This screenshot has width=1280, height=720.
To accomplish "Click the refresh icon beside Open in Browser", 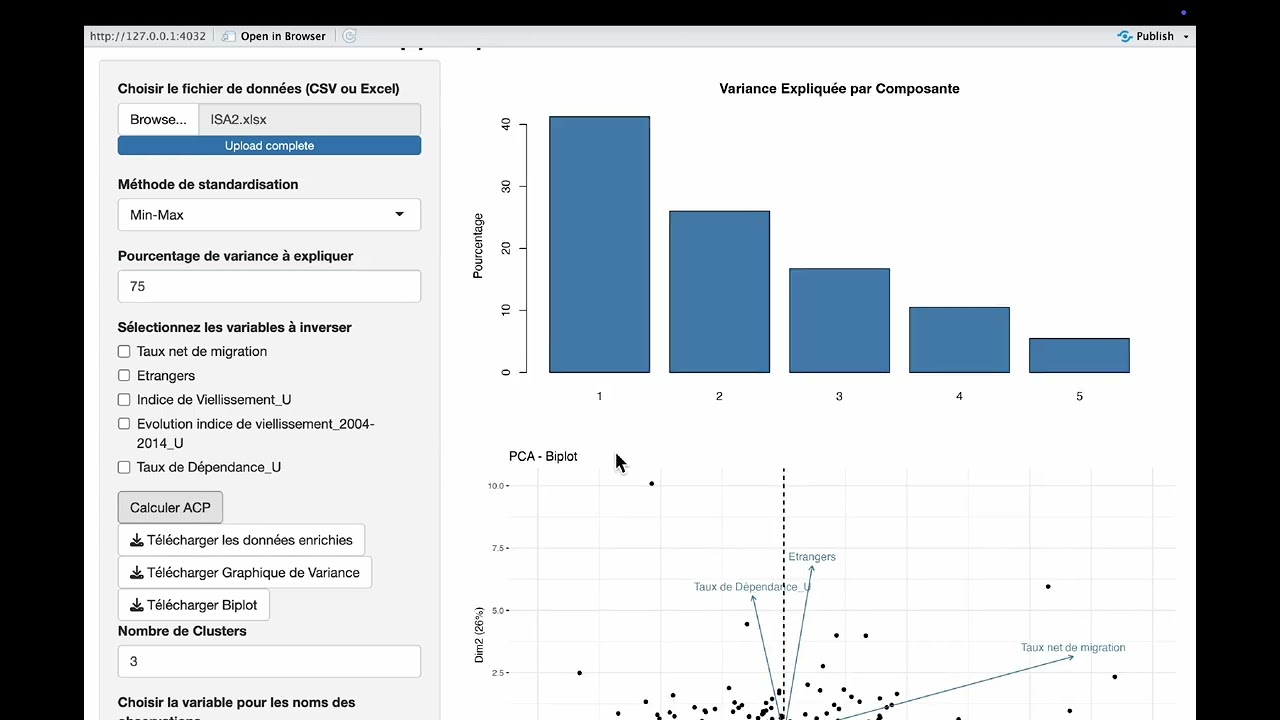I will point(349,36).
